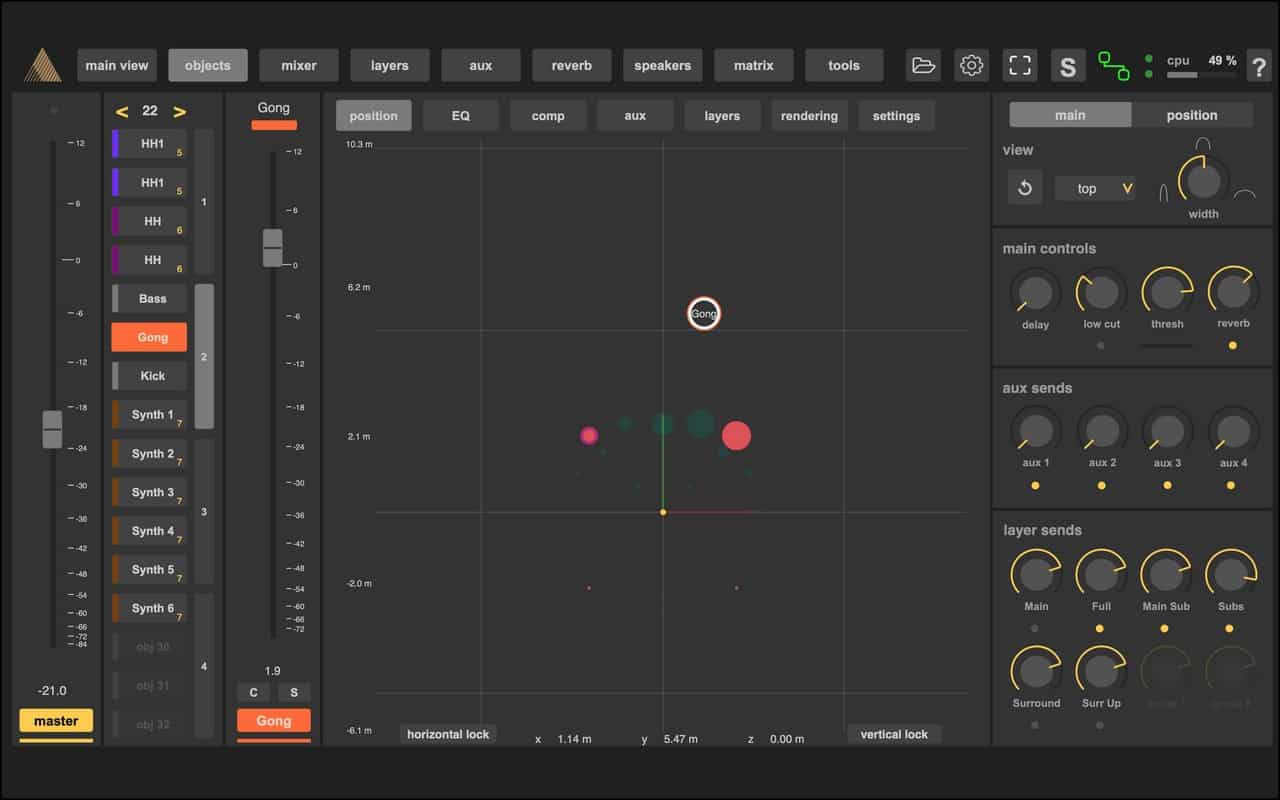
Task: Open the folder icon to load project
Action: click(923, 66)
